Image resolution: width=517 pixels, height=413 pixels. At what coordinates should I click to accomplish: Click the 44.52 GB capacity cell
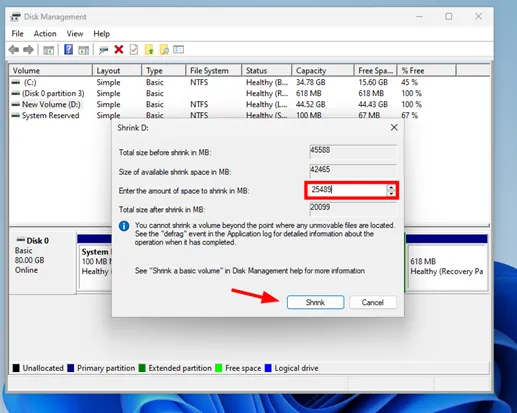[311, 104]
